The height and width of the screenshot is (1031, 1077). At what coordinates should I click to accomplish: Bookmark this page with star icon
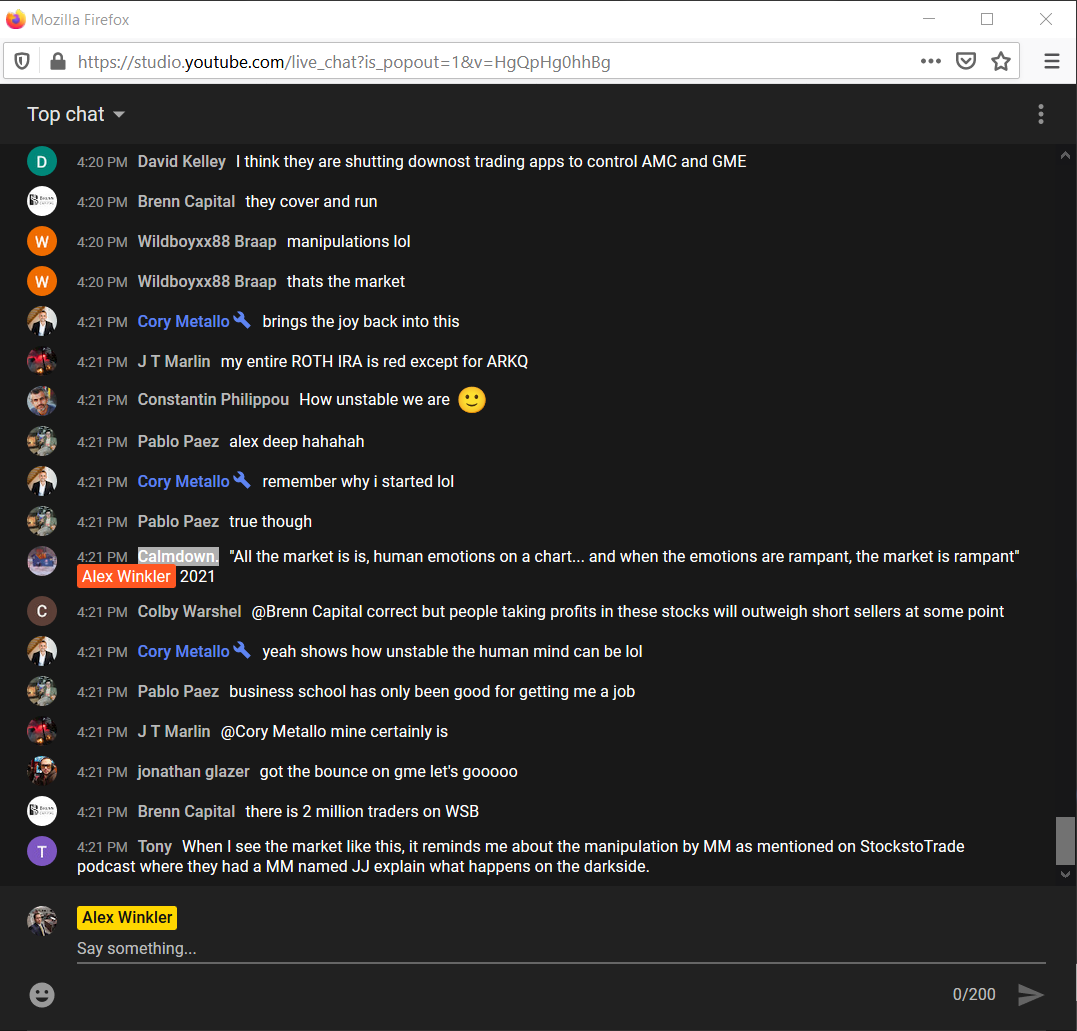tap(1000, 62)
